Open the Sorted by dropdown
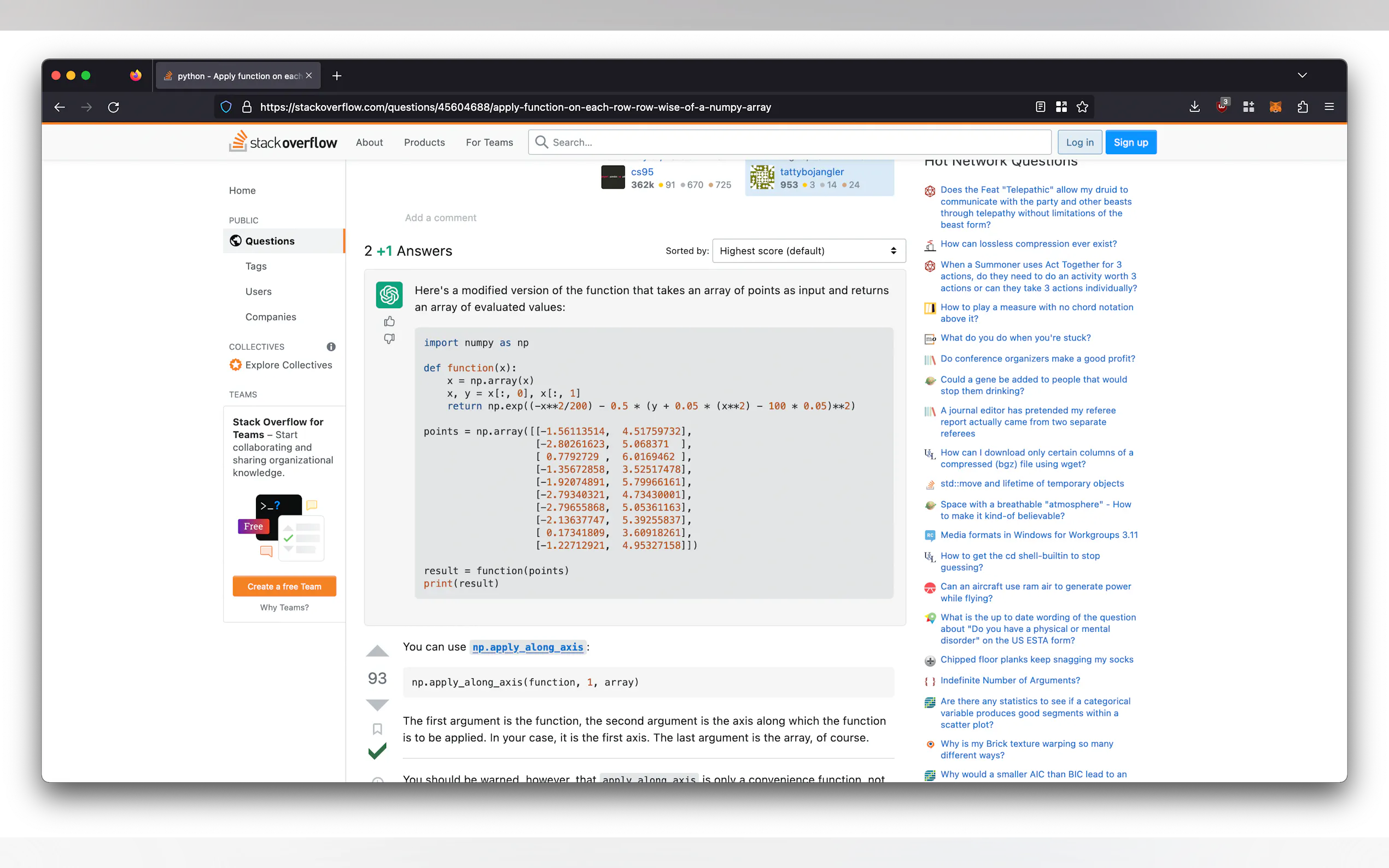Screen dimensions: 1389x868 pos(808,251)
